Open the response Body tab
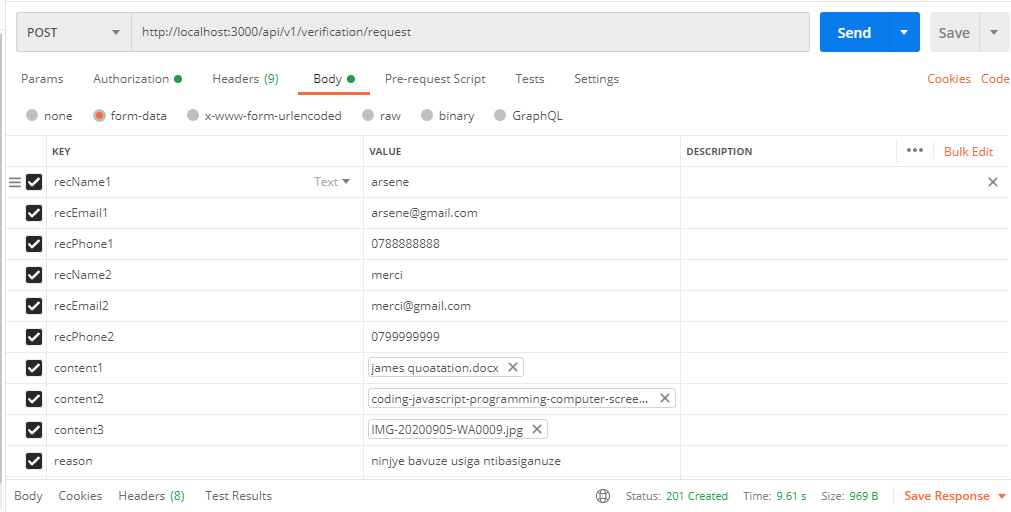Viewport: 1011px width, 512px height. [x=28, y=496]
